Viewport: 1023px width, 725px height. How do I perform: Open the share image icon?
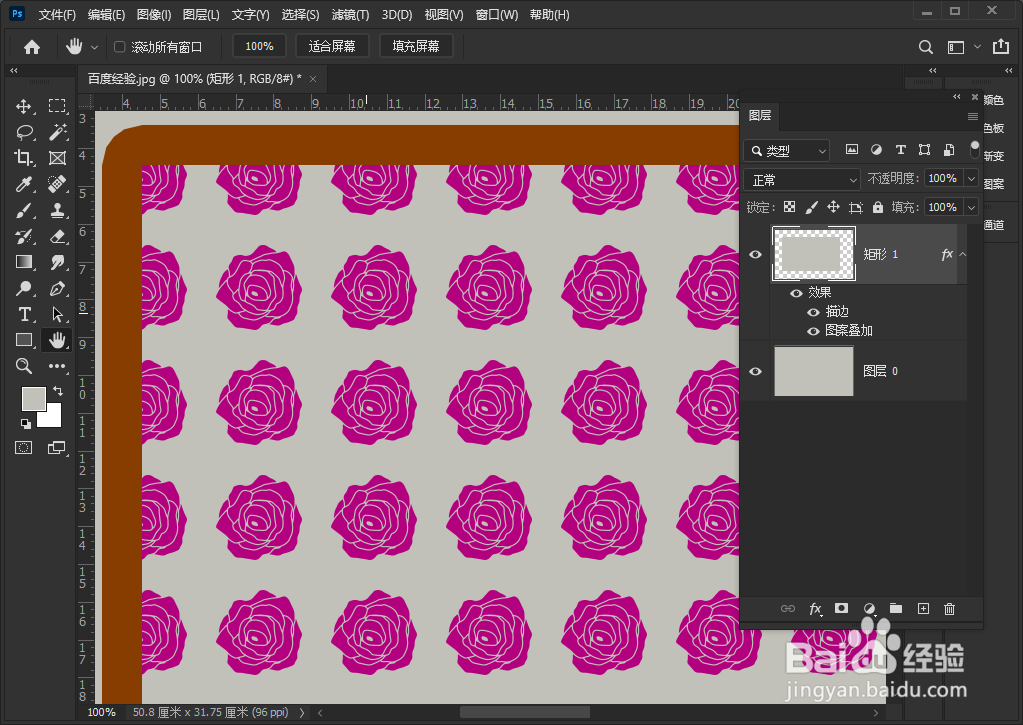[x=1000, y=46]
